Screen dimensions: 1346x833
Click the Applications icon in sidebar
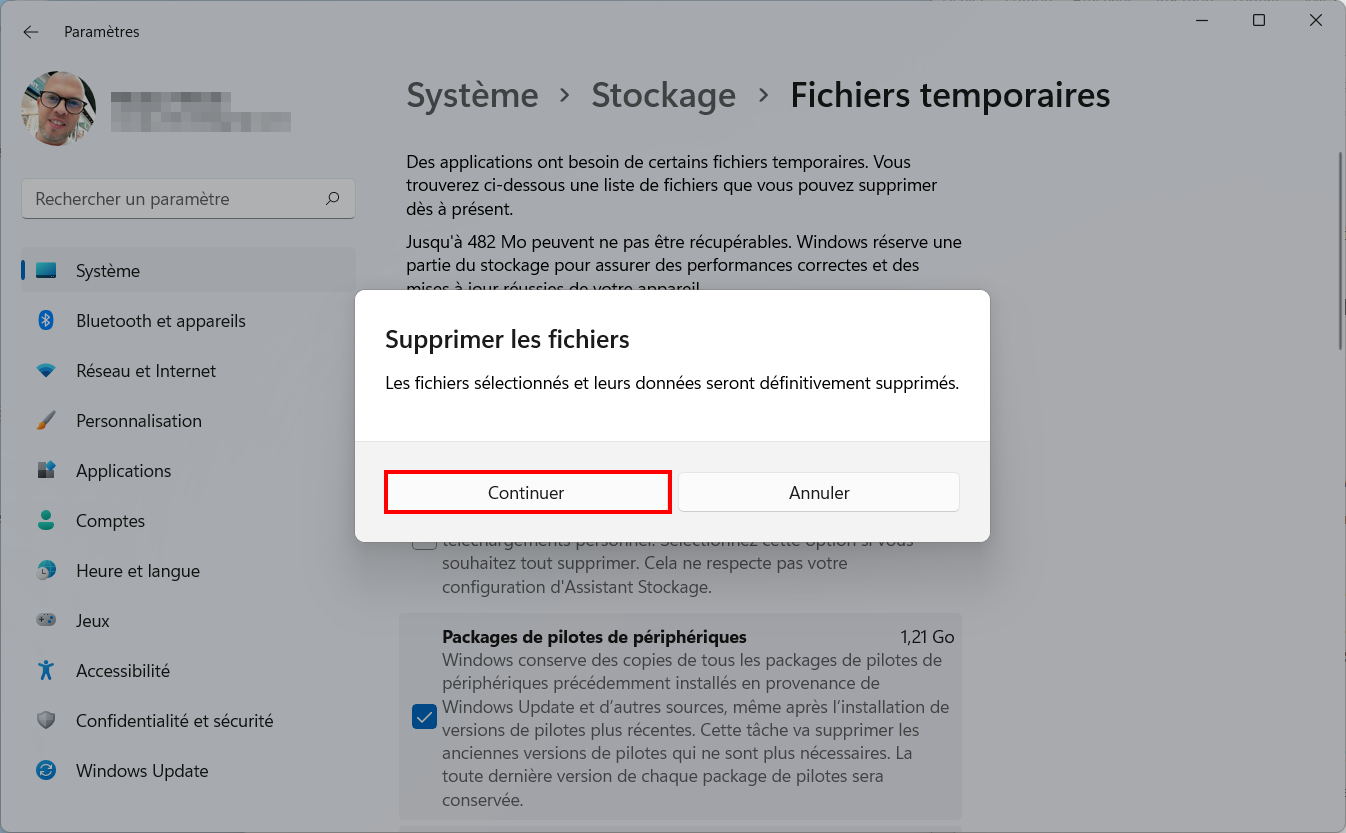click(46, 471)
